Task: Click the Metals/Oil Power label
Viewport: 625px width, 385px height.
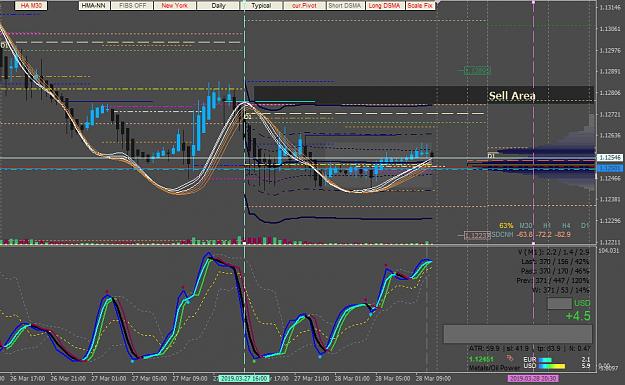Action: click(494, 368)
